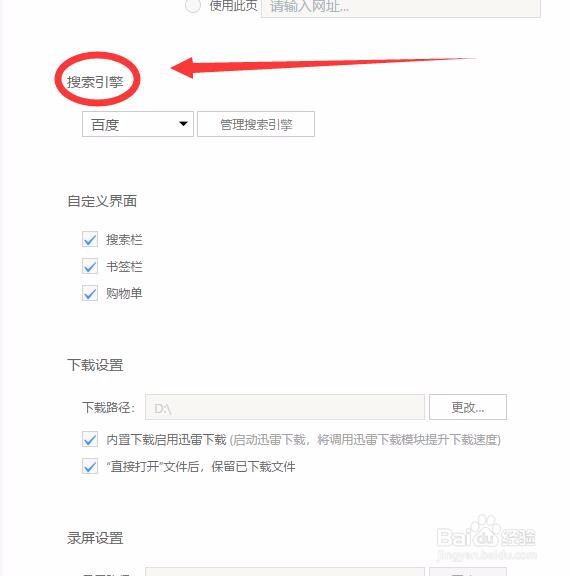
Task: Click the 管理搜索引擎 button
Action: (x=256, y=124)
